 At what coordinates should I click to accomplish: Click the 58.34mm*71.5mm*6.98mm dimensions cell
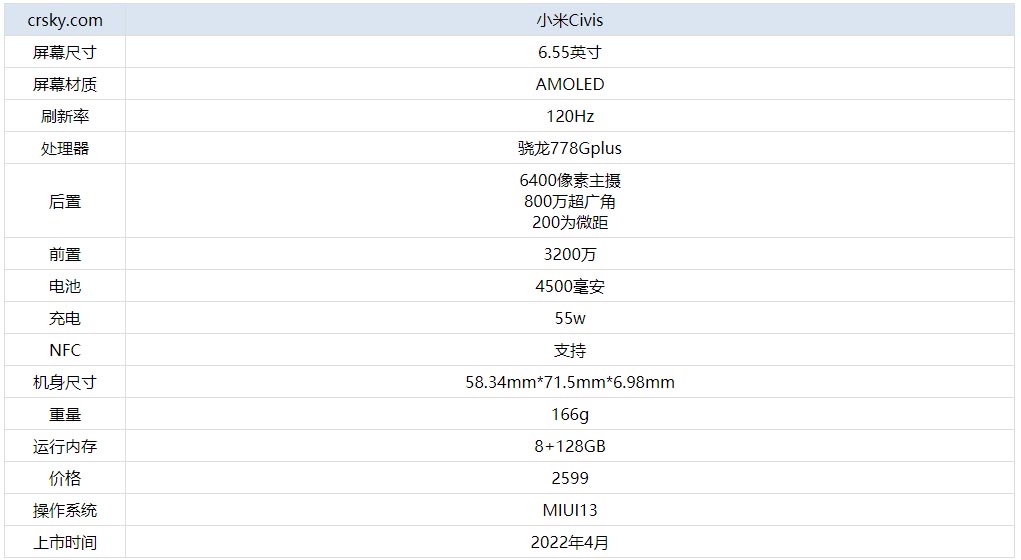coord(570,382)
